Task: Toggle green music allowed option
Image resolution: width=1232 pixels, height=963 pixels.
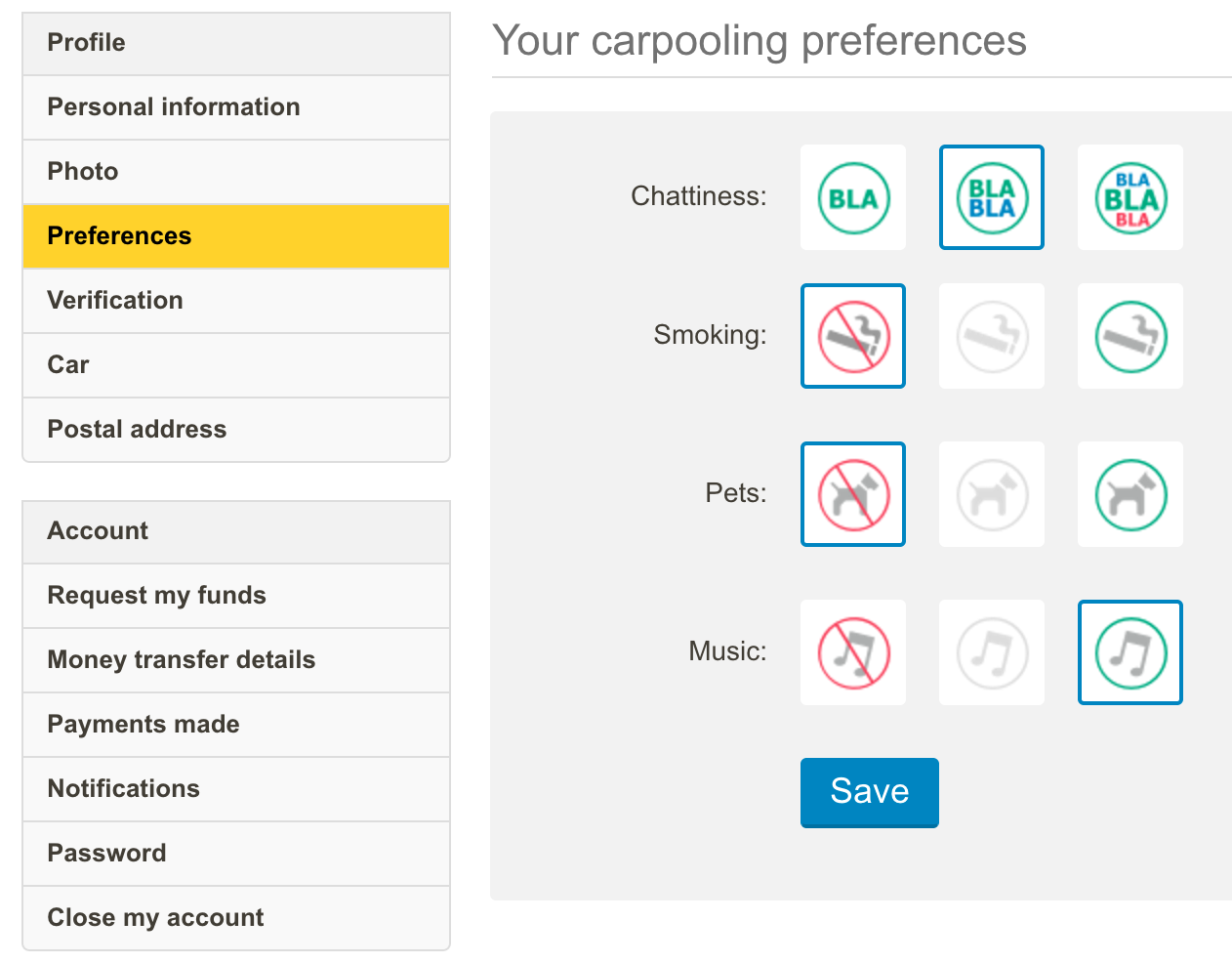Action: pos(1130,652)
